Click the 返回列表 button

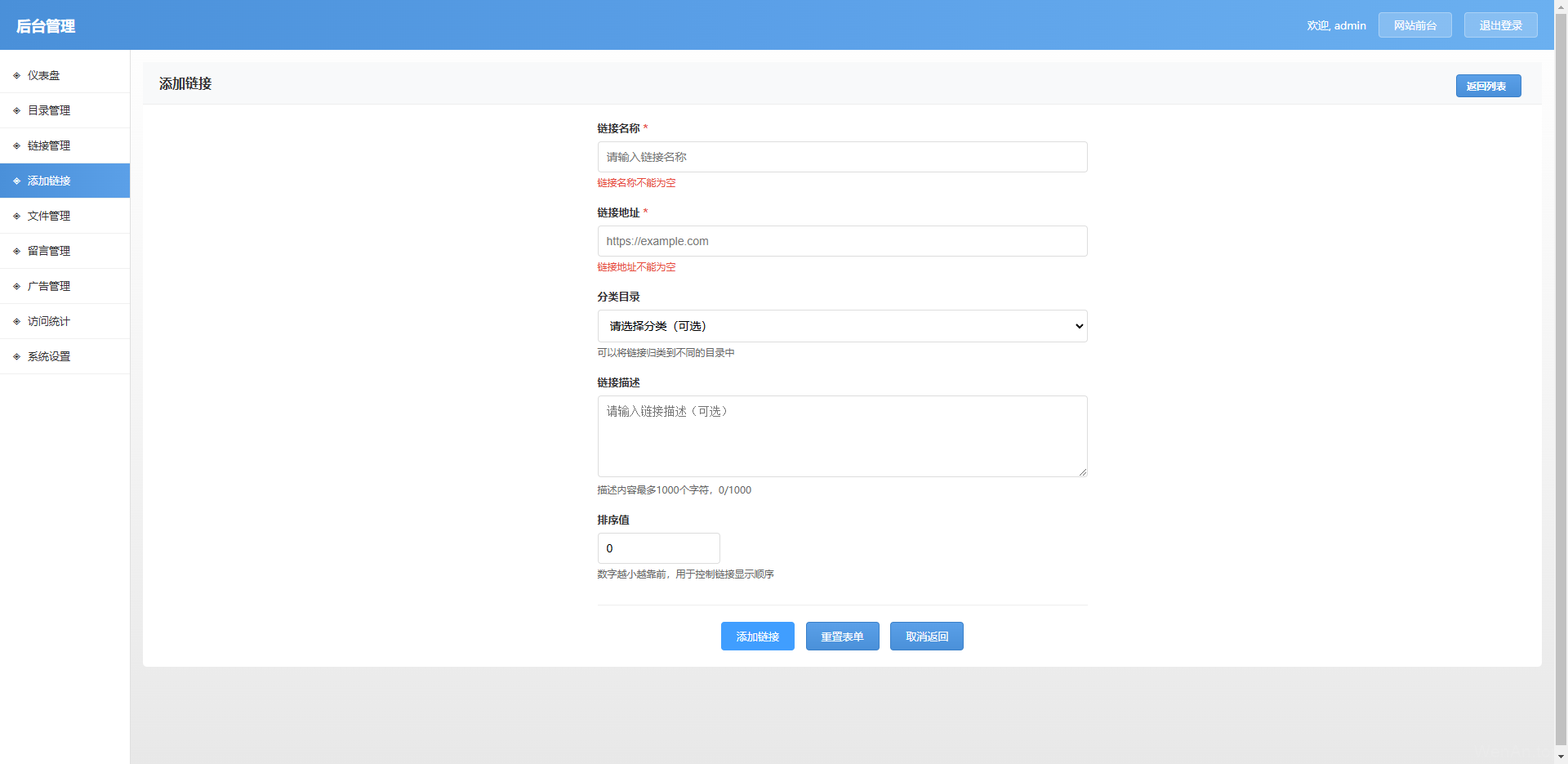(1487, 86)
